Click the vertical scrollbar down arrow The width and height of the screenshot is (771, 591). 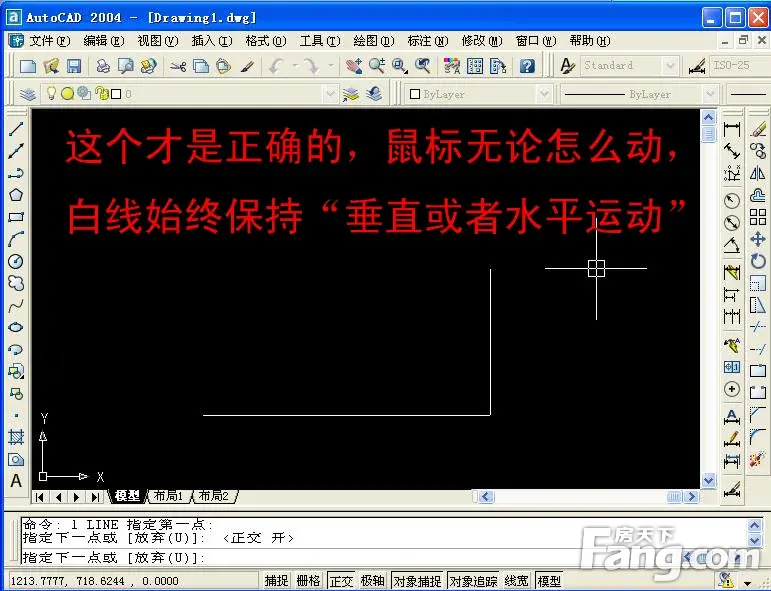click(709, 480)
